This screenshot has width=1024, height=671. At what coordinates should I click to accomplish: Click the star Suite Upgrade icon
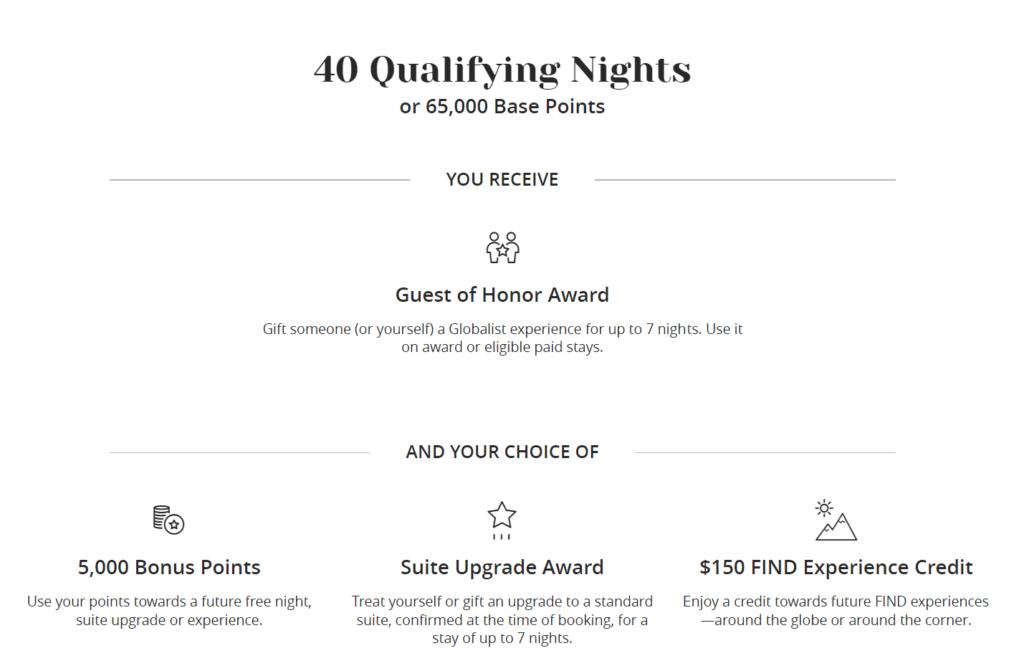(502, 520)
